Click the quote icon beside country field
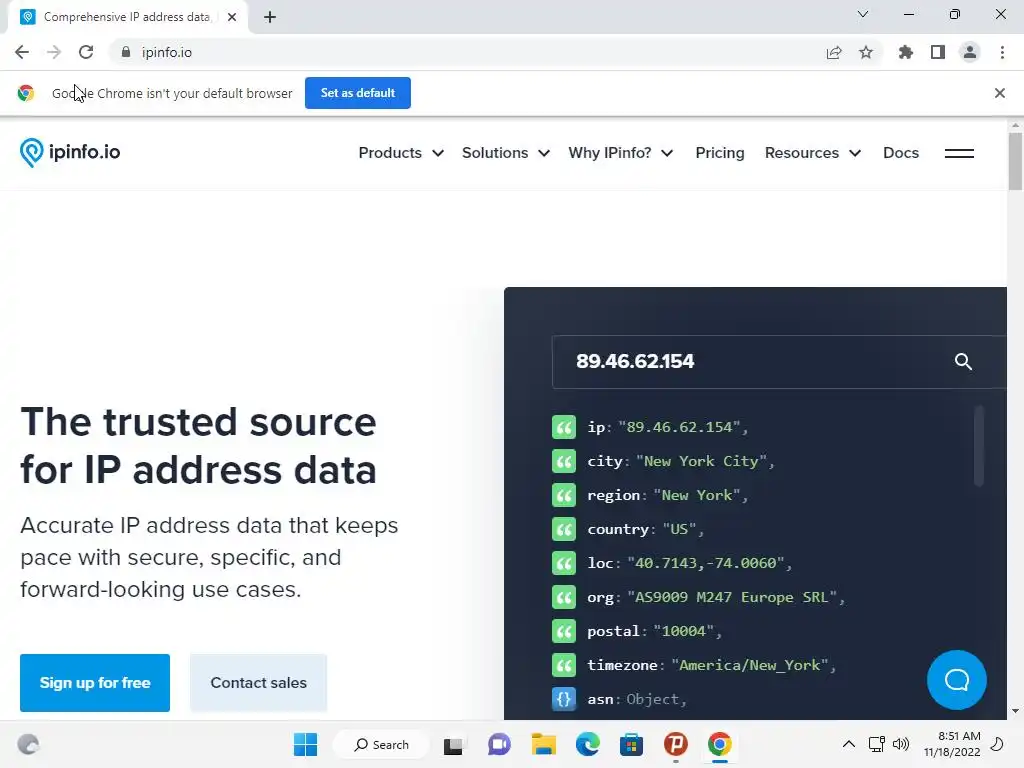This screenshot has width=1024, height=768. pos(564,529)
